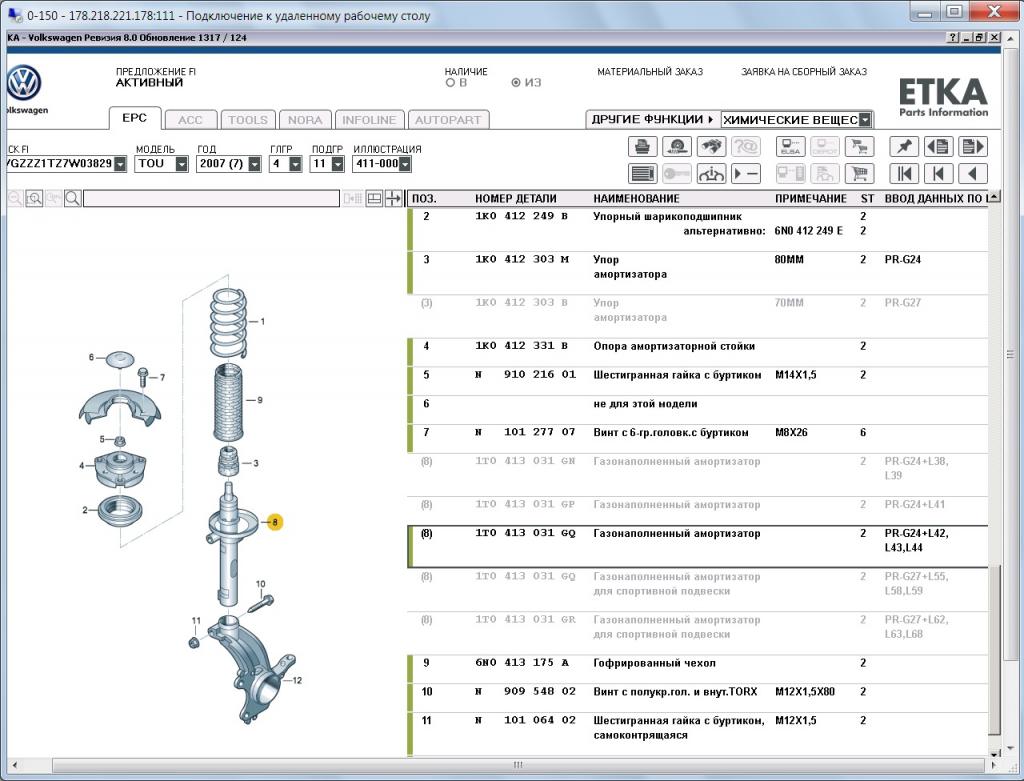Expand the ДРУГИЕ ФУНКЦИИ menu

point(652,120)
